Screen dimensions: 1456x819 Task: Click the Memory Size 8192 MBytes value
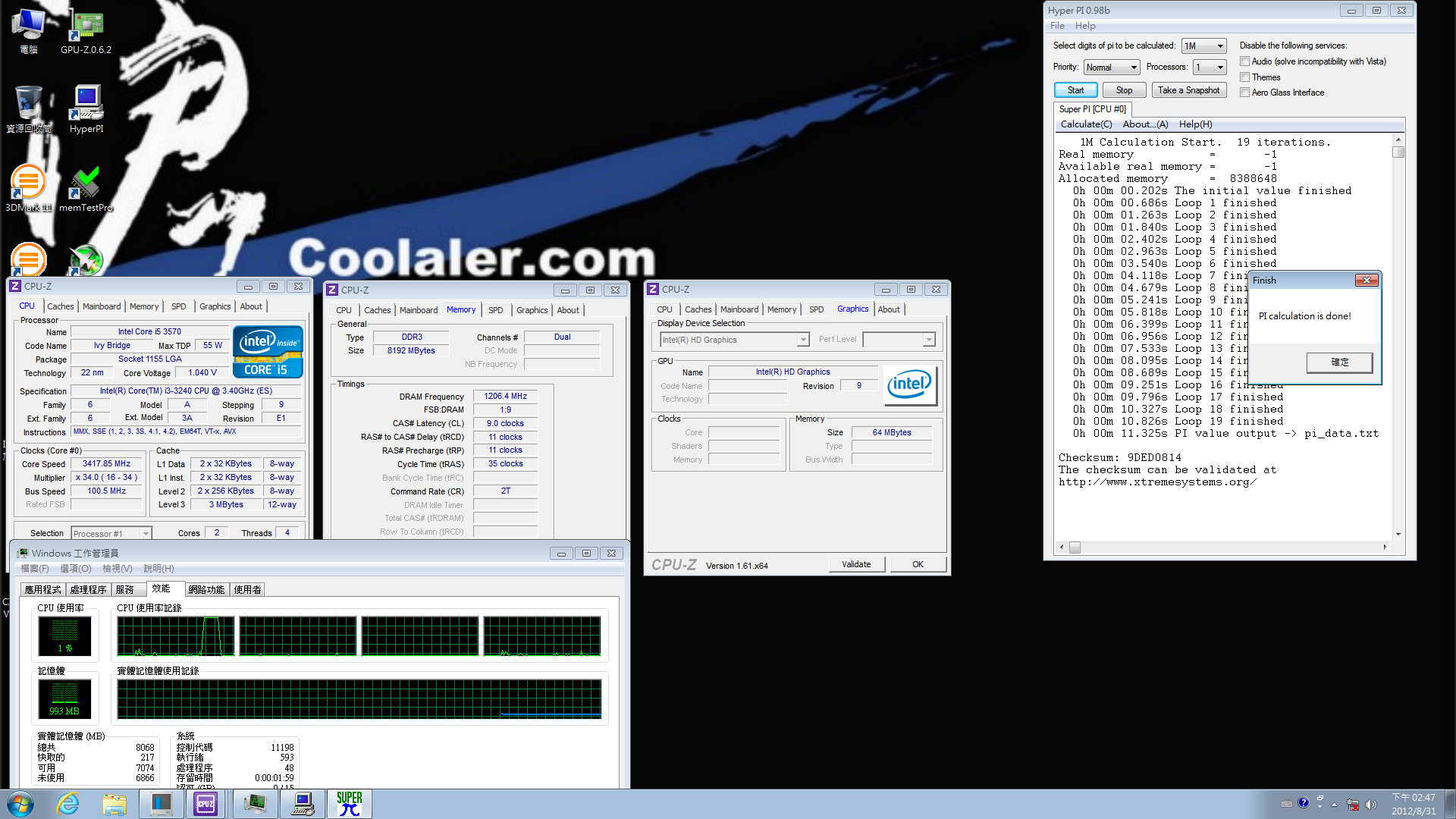tap(411, 350)
